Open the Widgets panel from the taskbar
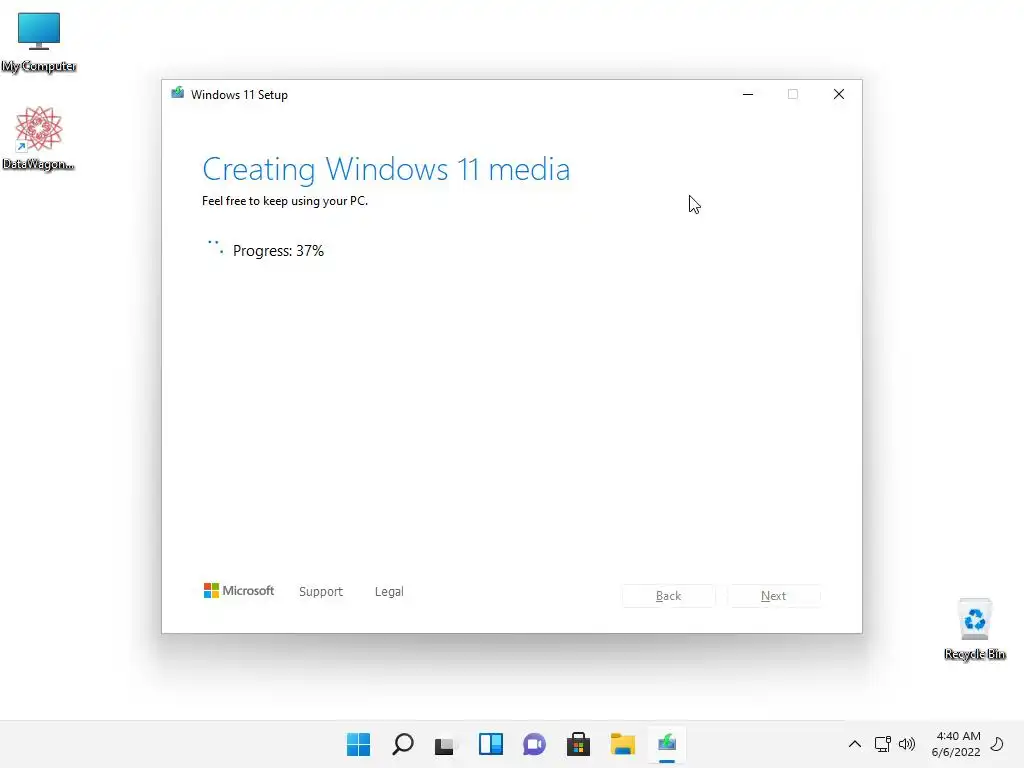 (490, 744)
